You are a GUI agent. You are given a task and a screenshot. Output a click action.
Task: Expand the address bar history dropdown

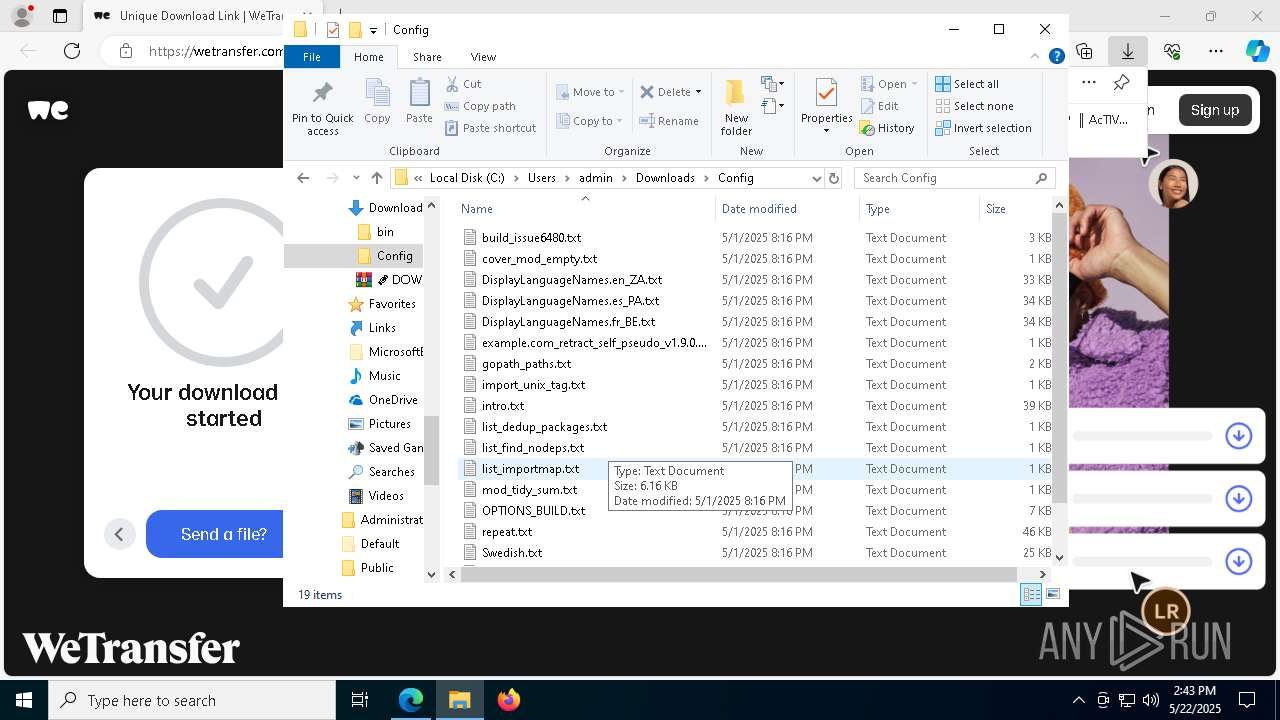click(x=817, y=178)
